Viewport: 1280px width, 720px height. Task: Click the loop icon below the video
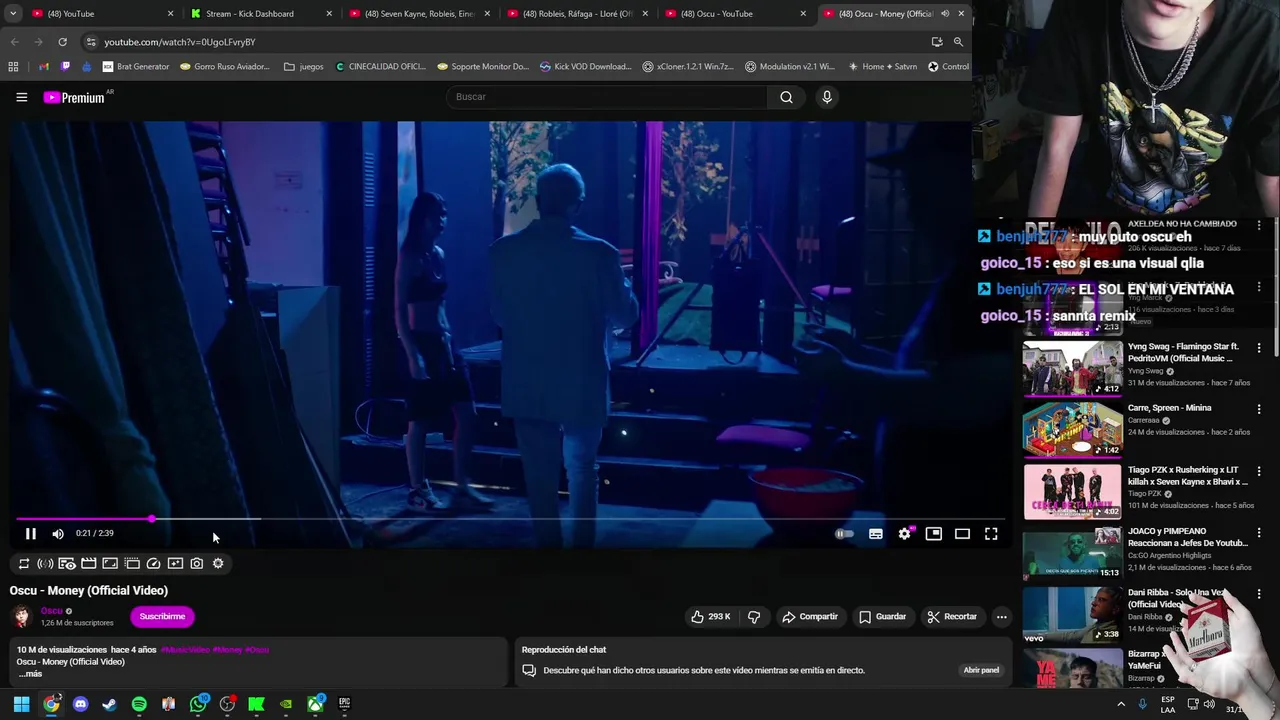coord(24,564)
